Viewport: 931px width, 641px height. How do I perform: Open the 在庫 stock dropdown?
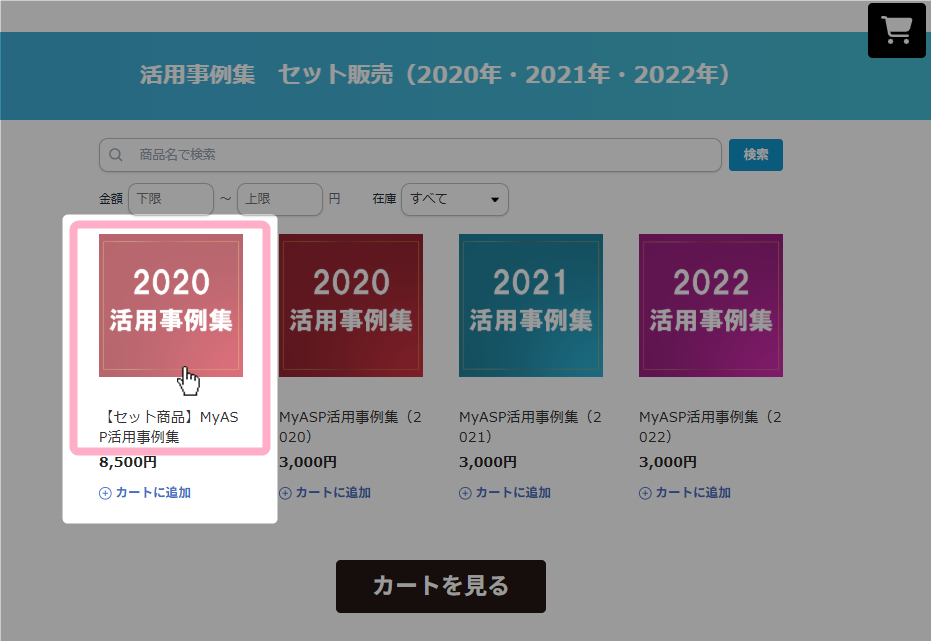pyautogui.click(x=455, y=199)
